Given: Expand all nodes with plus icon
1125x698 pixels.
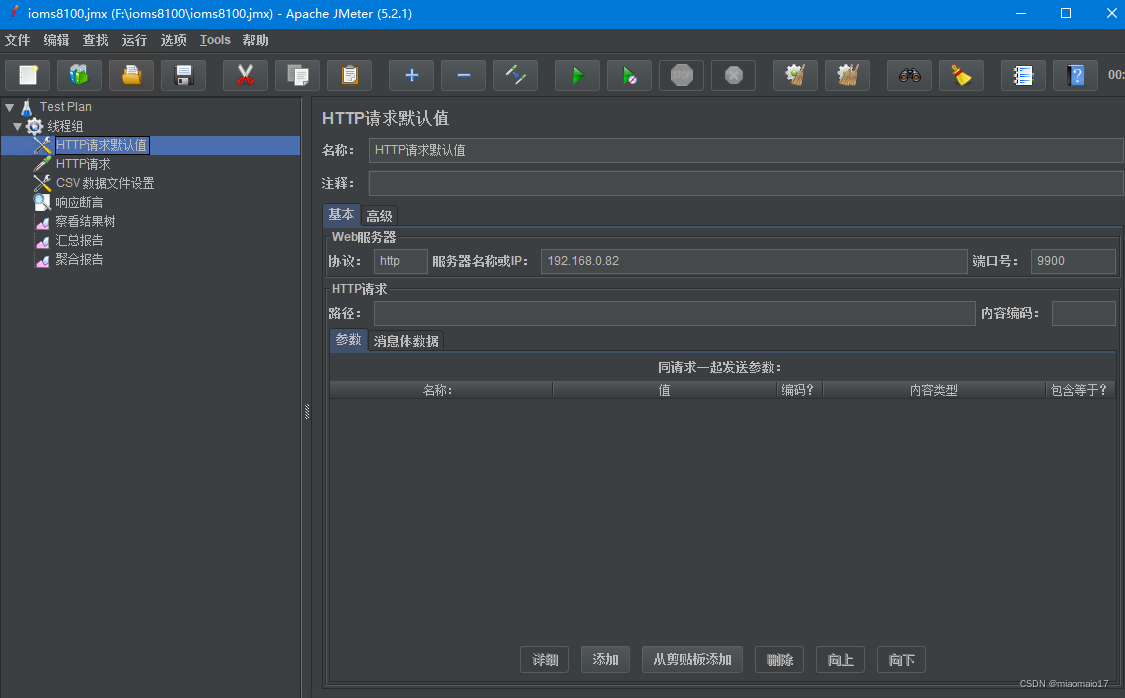Looking at the screenshot, I should [411, 75].
